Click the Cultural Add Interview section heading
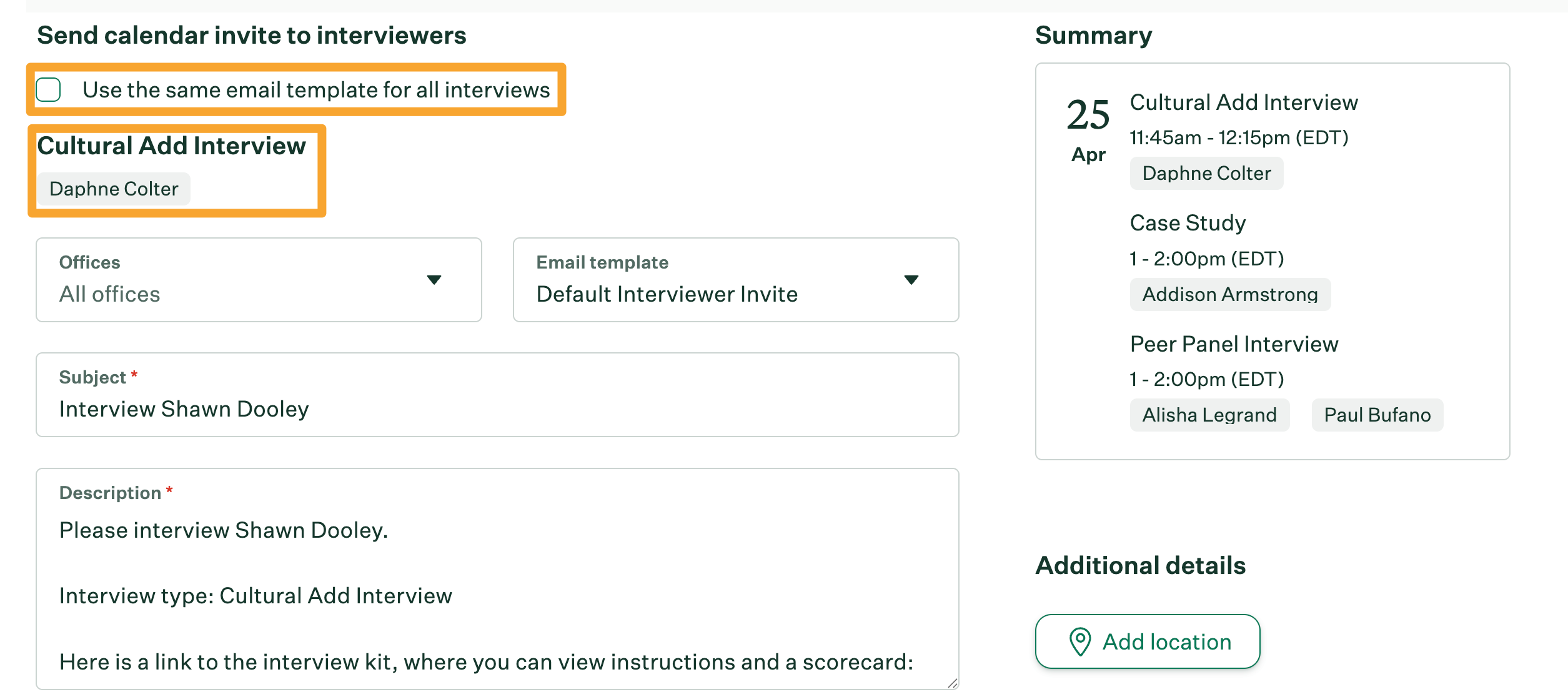 point(171,146)
